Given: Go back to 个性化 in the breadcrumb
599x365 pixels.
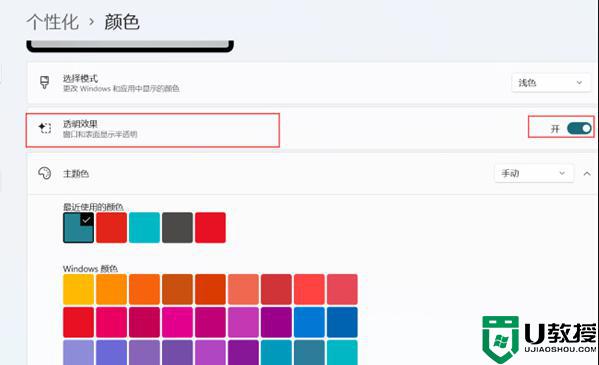Looking at the screenshot, I should [53, 22].
